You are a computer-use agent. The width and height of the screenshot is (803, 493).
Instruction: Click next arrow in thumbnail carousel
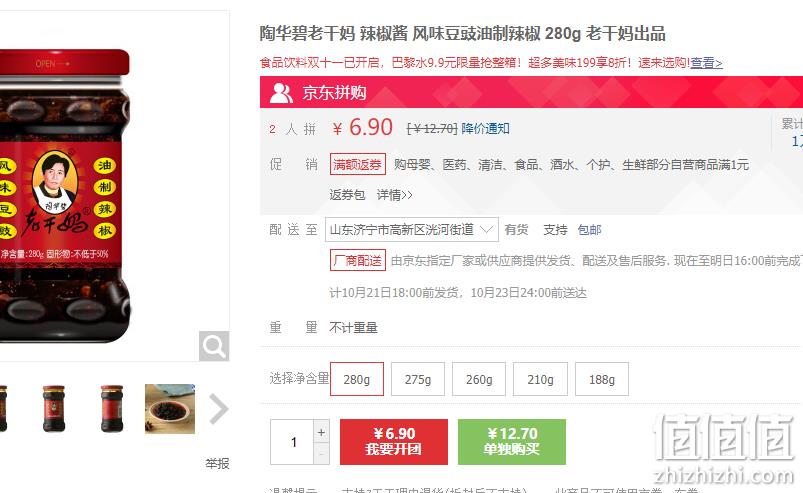click(219, 409)
